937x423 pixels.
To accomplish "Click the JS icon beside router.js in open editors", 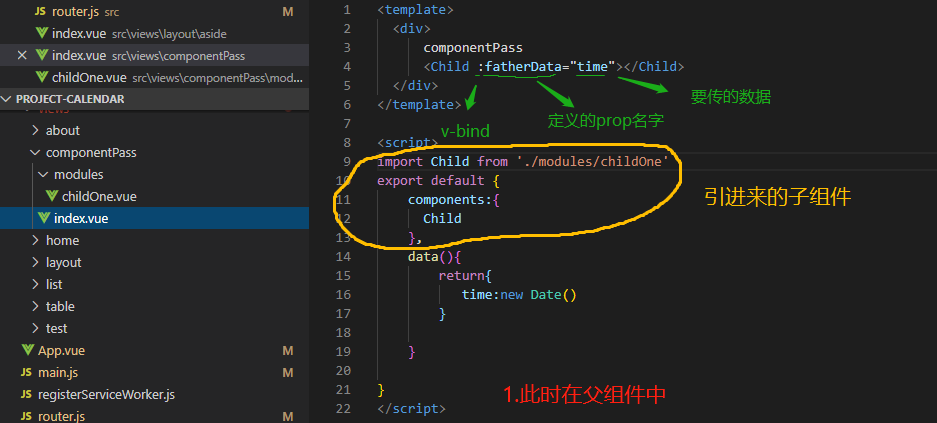I will pos(41,11).
